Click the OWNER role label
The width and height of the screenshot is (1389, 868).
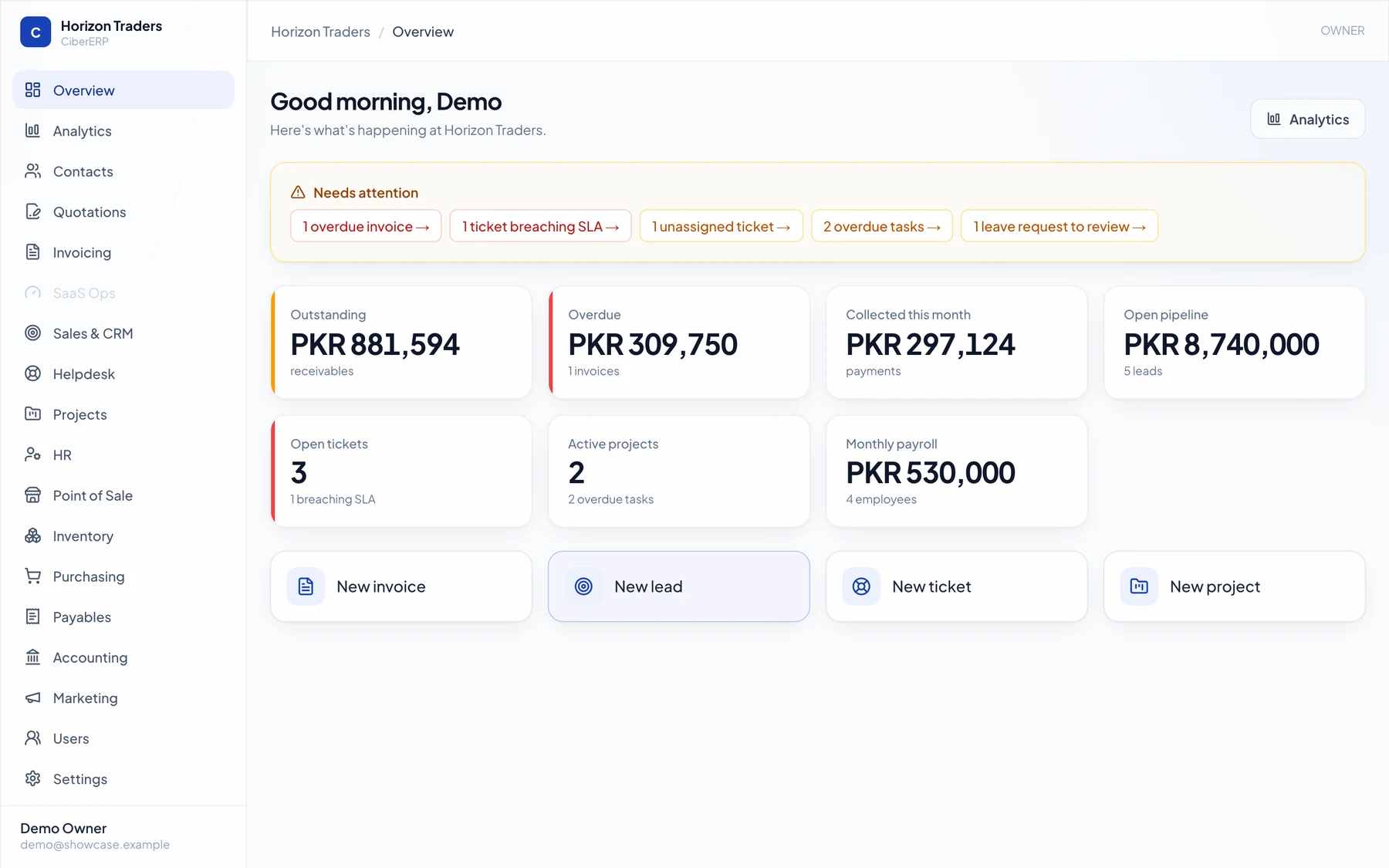click(1342, 31)
